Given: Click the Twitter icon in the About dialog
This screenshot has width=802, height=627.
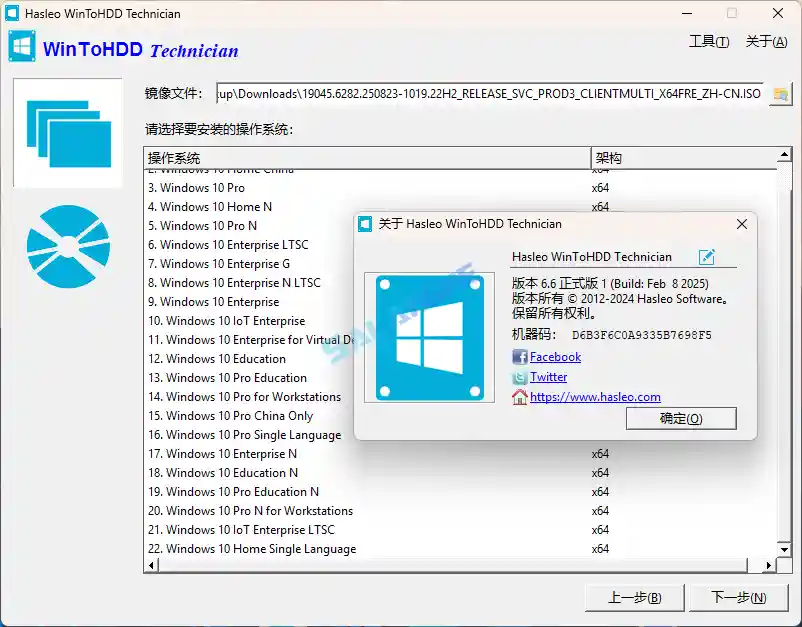Looking at the screenshot, I should [521, 377].
